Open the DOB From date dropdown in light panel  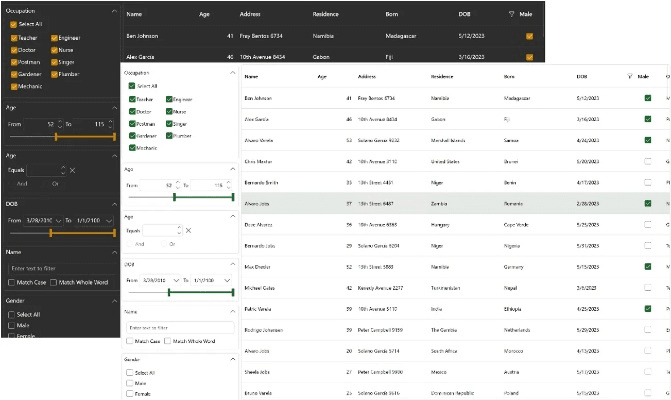176,280
